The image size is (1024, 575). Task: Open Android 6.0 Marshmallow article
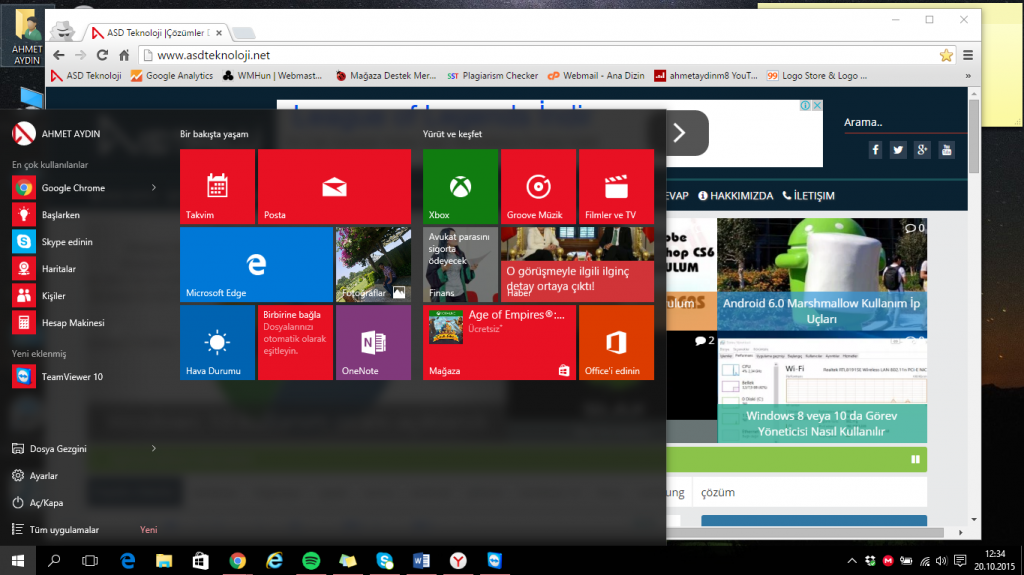pyautogui.click(x=822, y=274)
